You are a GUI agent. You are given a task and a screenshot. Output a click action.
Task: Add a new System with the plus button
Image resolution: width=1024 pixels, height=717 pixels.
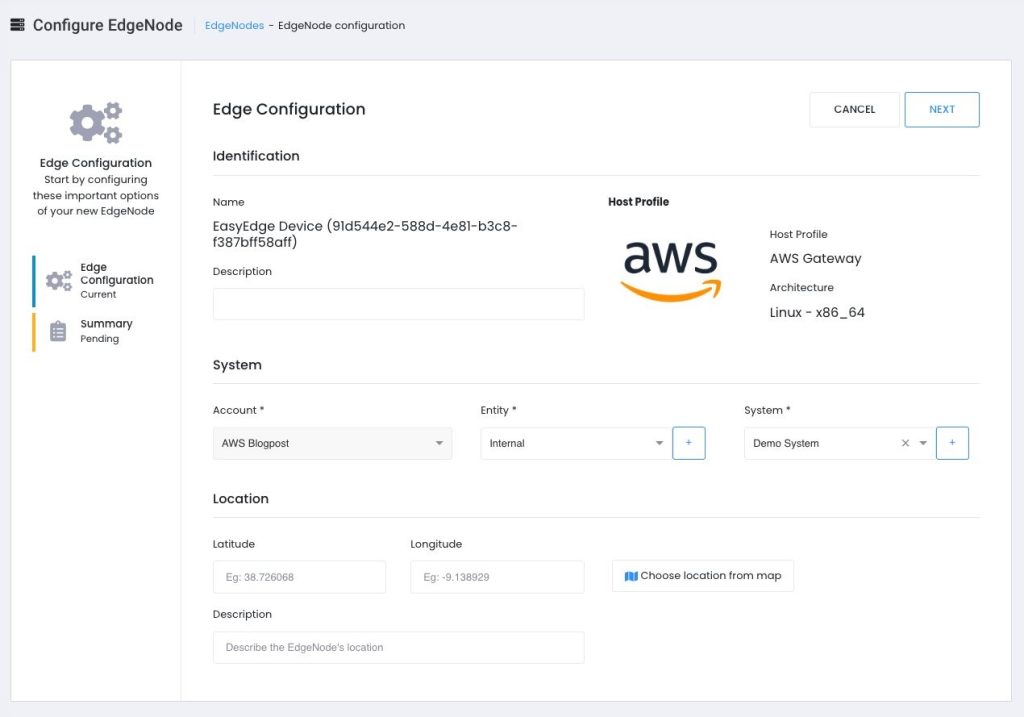pos(952,443)
